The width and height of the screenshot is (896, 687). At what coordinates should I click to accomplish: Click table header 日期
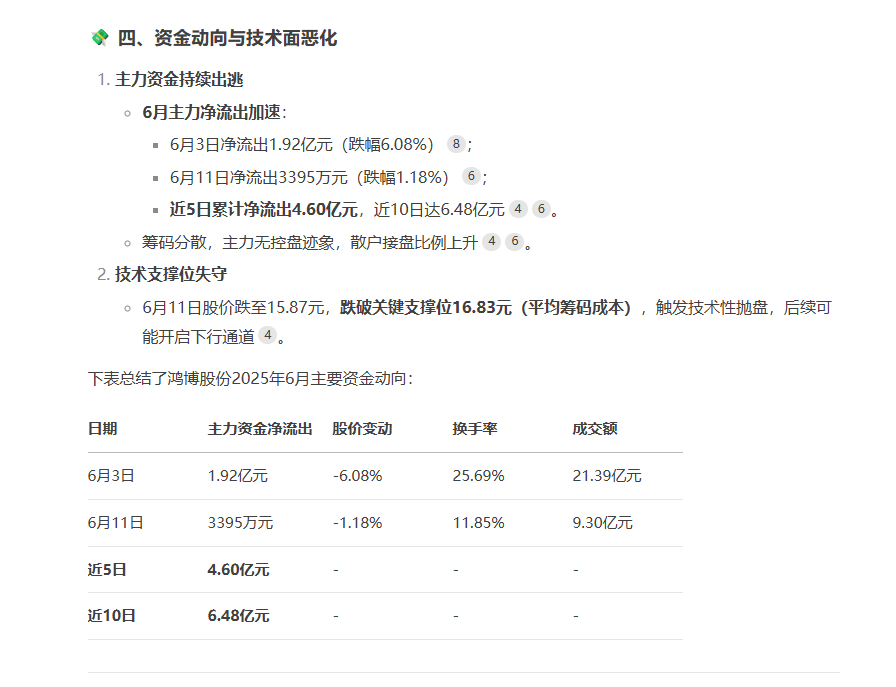click(x=102, y=429)
